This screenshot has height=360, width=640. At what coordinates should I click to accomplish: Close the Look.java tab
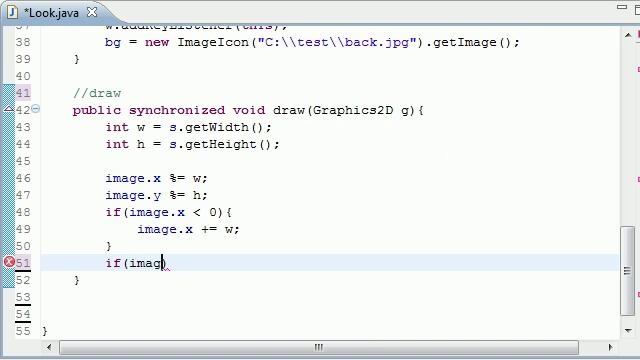92,12
